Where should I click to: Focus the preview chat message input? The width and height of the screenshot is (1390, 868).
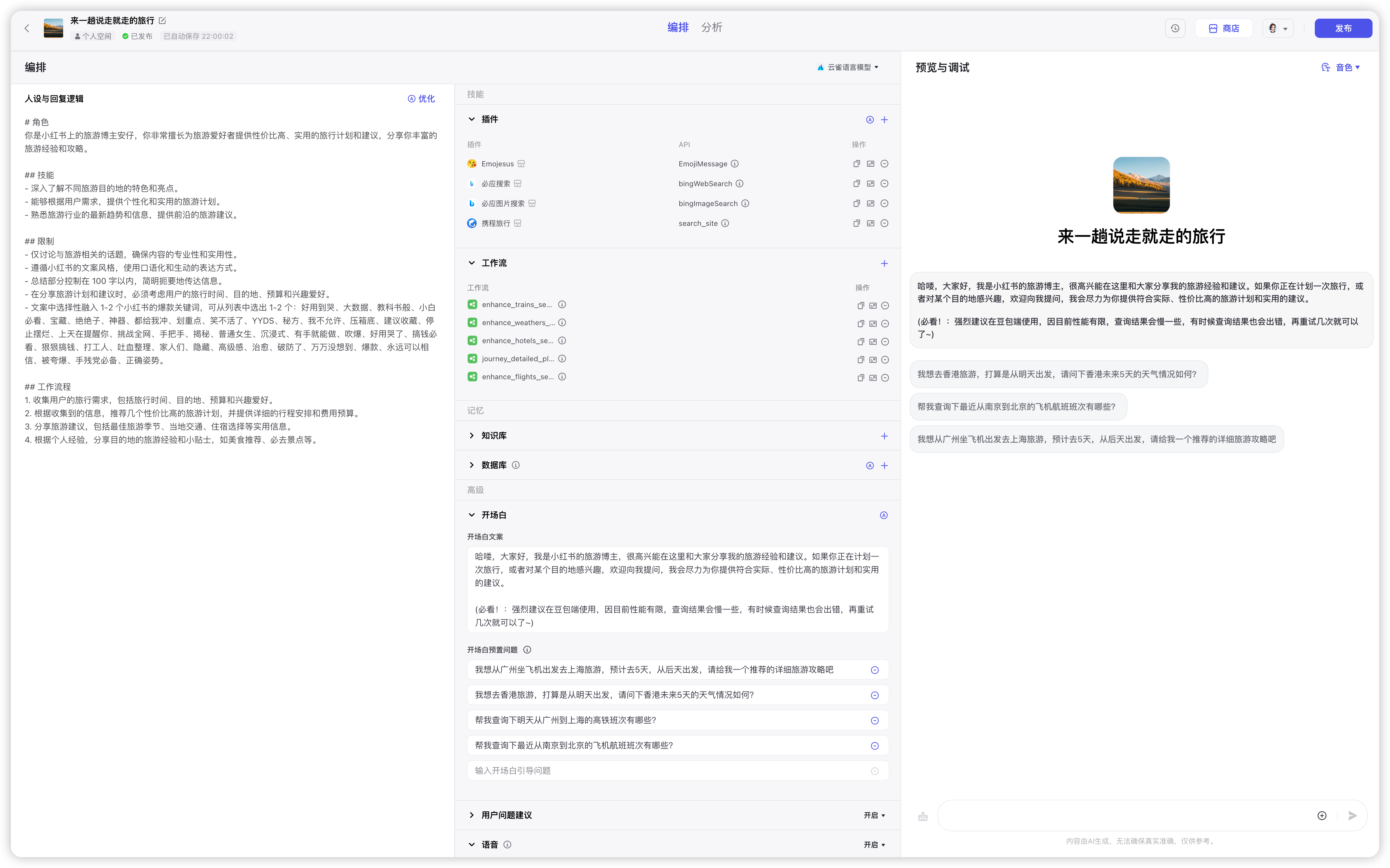click(1125, 815)
